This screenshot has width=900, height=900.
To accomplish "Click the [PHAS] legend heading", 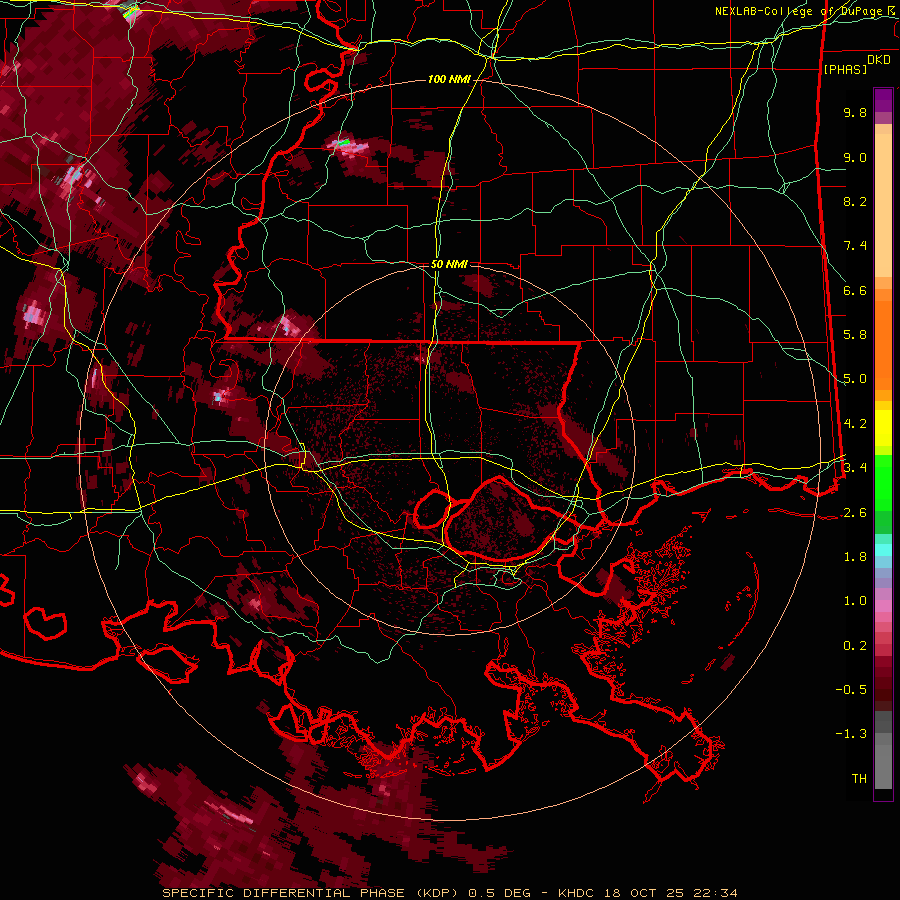I will [845, 69].
